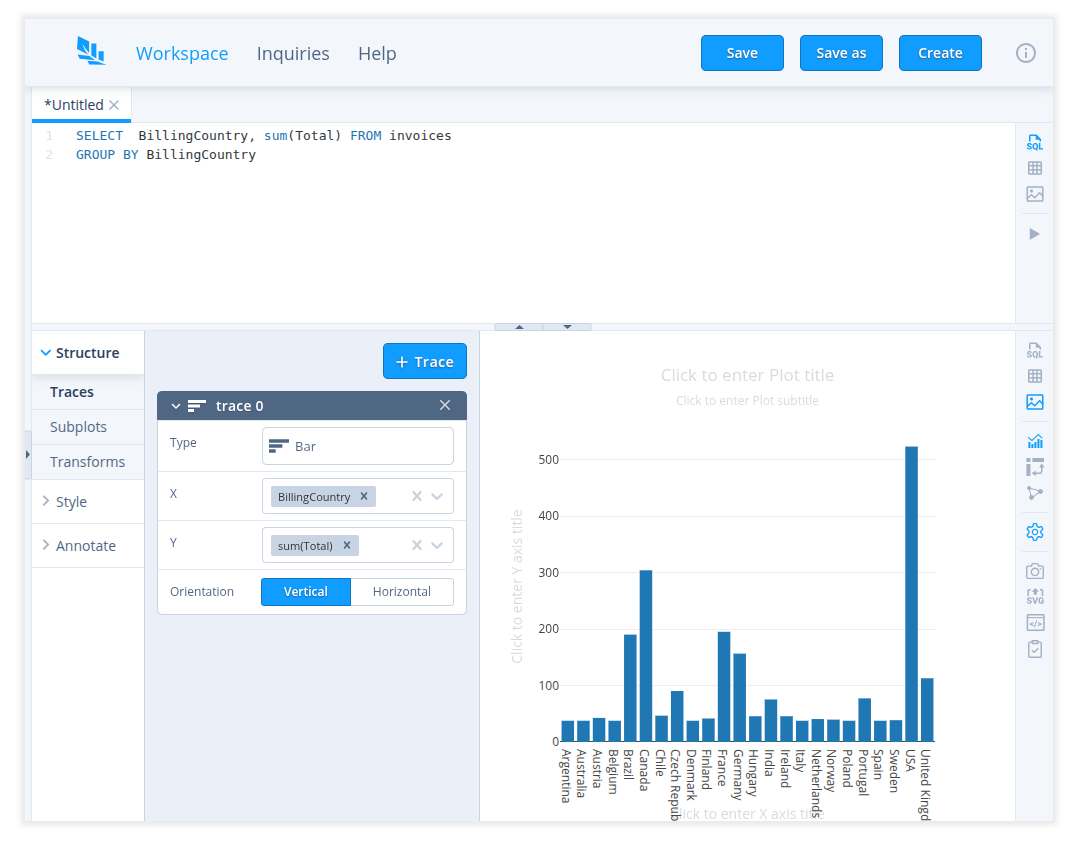Open the Inquiries menu

tap(293, 54)
